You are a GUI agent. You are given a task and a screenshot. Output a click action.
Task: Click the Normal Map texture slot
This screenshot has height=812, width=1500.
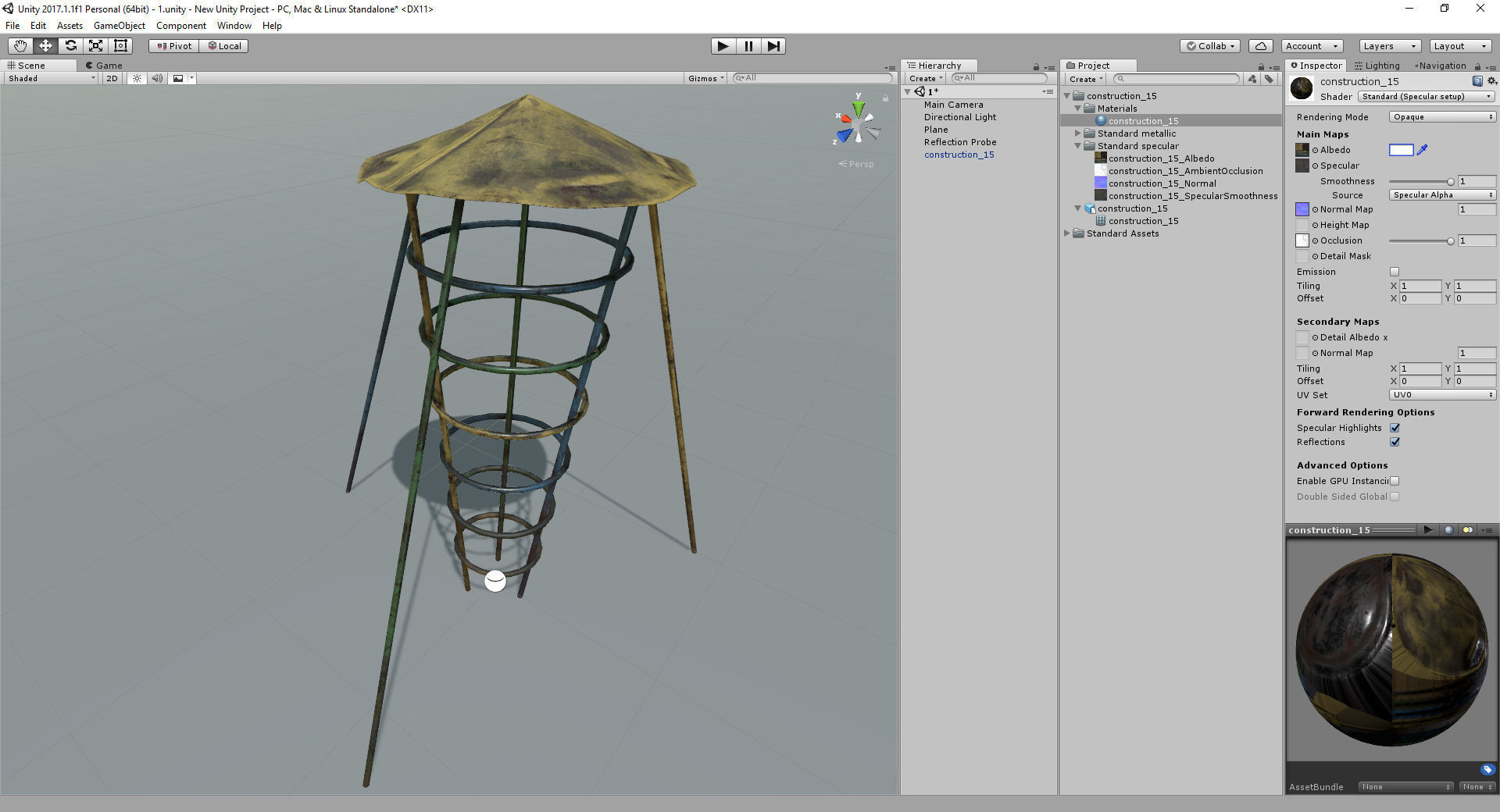[1302, 209]
